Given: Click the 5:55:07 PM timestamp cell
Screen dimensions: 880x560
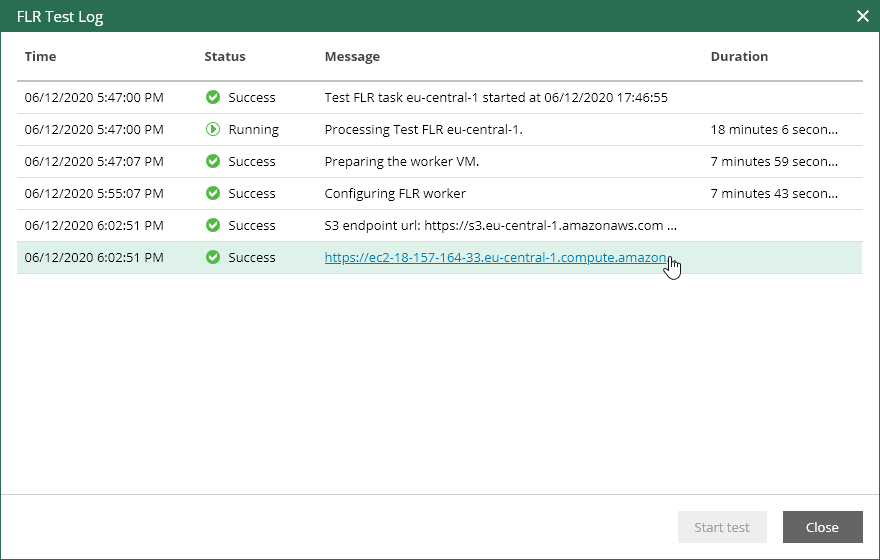Looking at the screenshot, I should pyautogui.click(x=94, y=193).
